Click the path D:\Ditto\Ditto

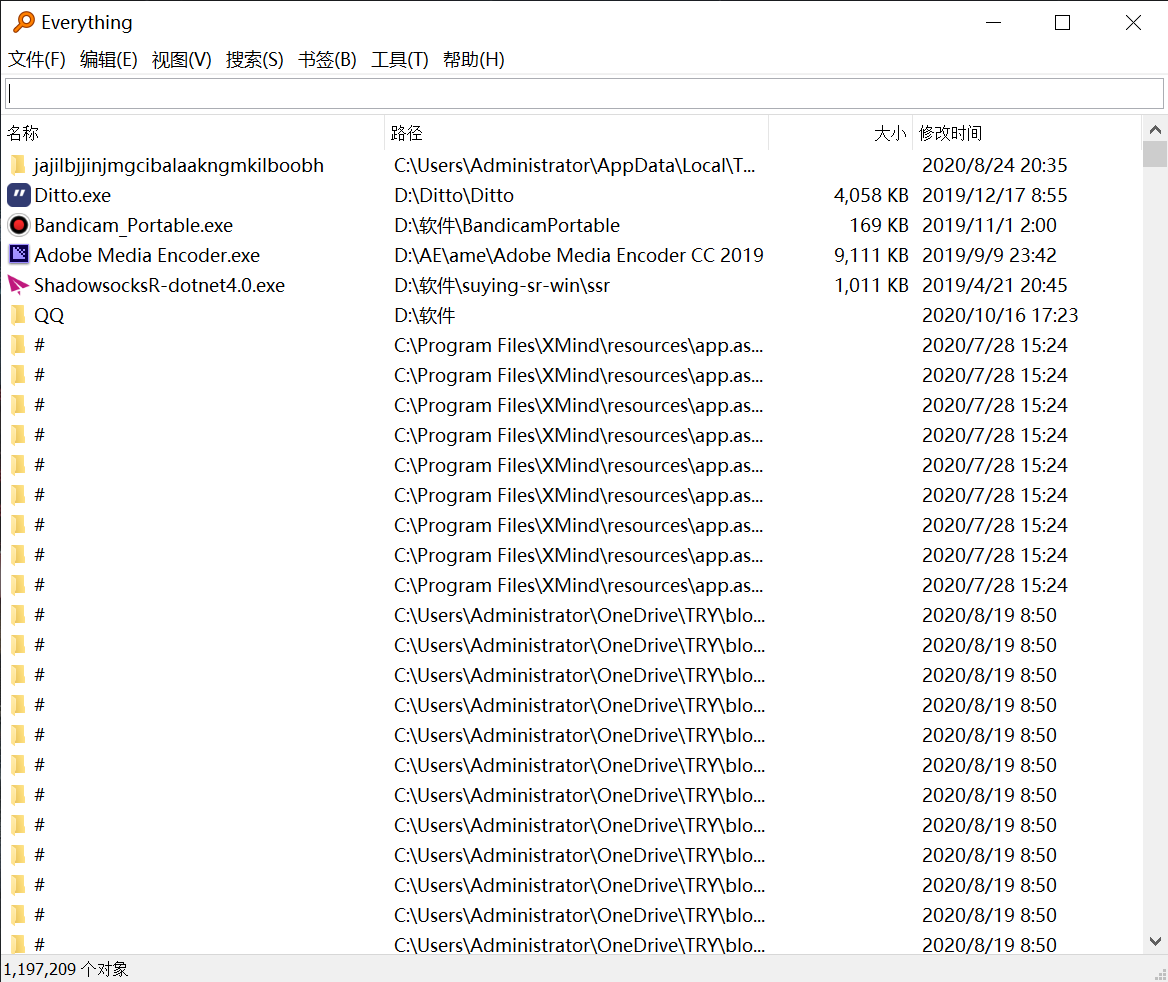coord(454,195)
